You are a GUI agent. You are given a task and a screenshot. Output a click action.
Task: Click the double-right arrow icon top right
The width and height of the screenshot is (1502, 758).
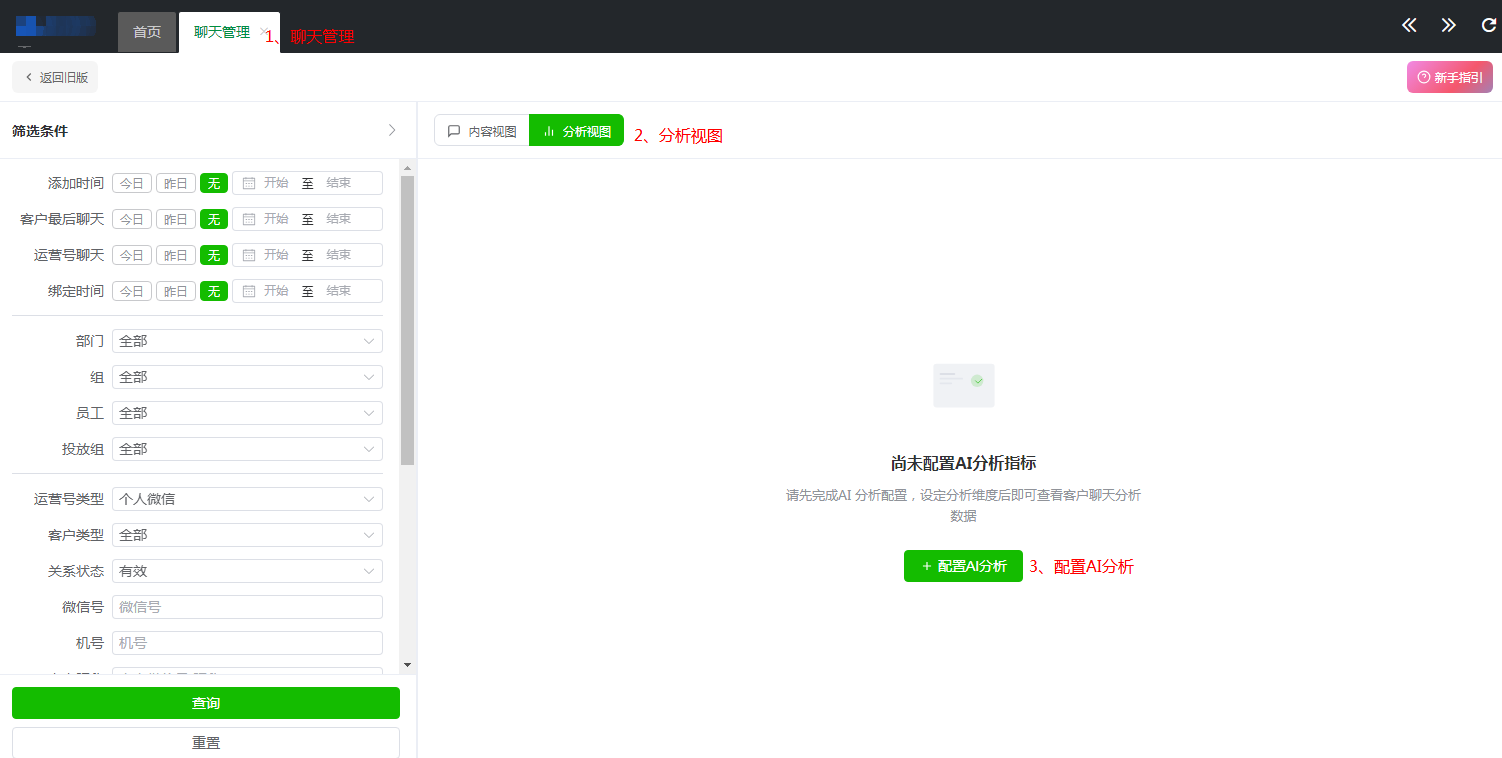[x=1448, y=25]
